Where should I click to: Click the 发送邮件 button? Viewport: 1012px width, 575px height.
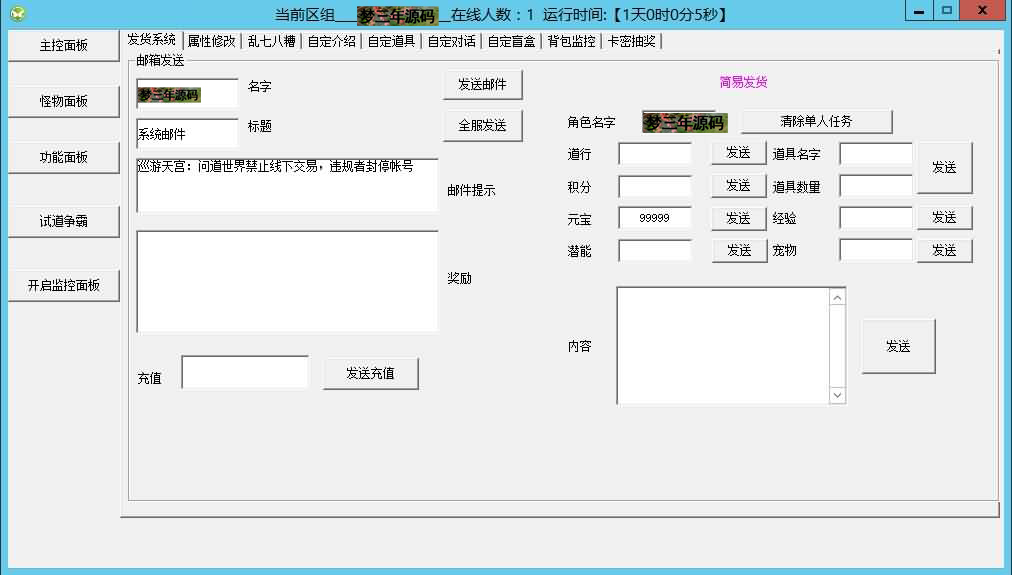(x=483, y=85)
